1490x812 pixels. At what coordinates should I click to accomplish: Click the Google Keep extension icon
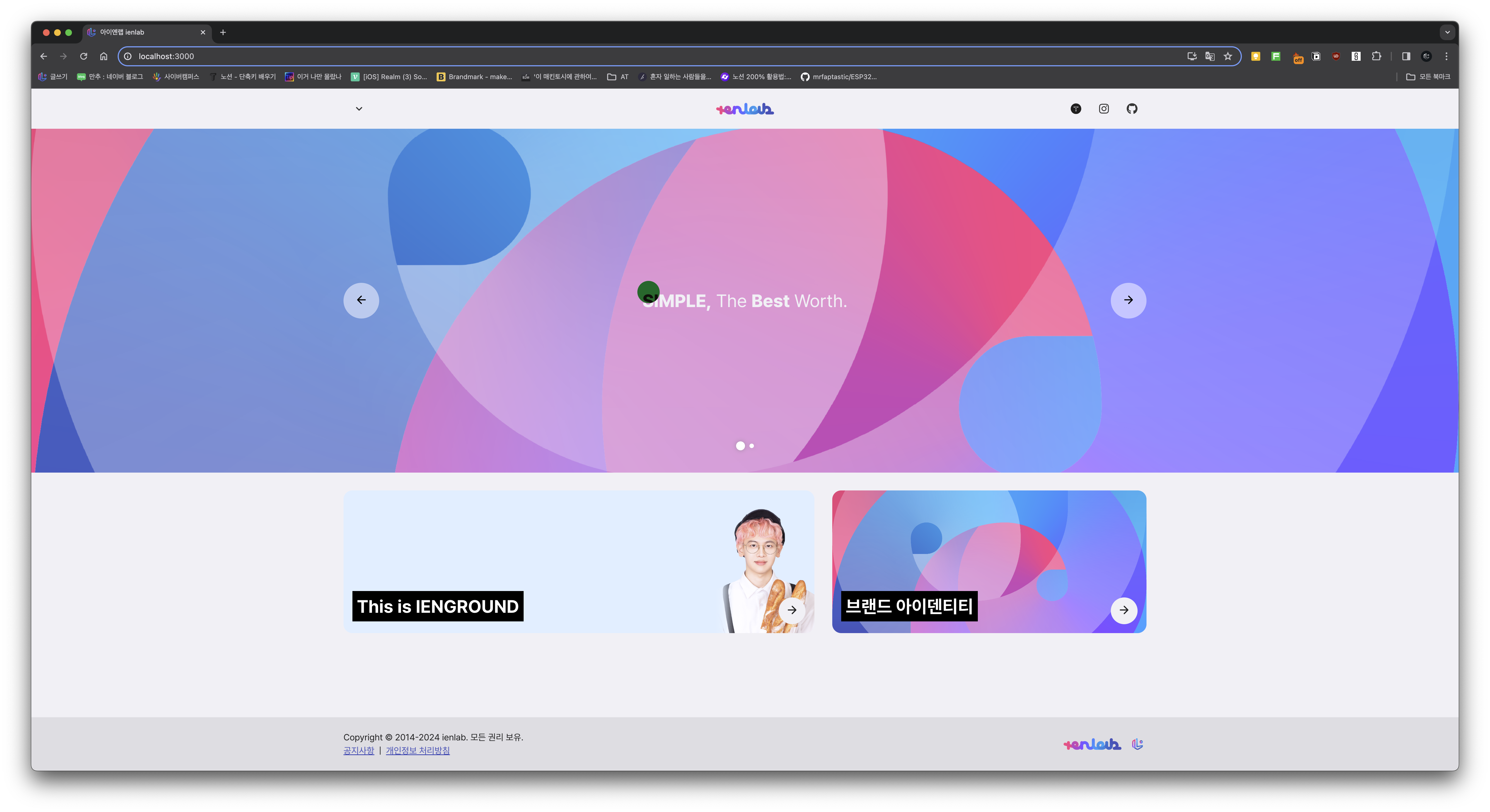[1256, 56]
